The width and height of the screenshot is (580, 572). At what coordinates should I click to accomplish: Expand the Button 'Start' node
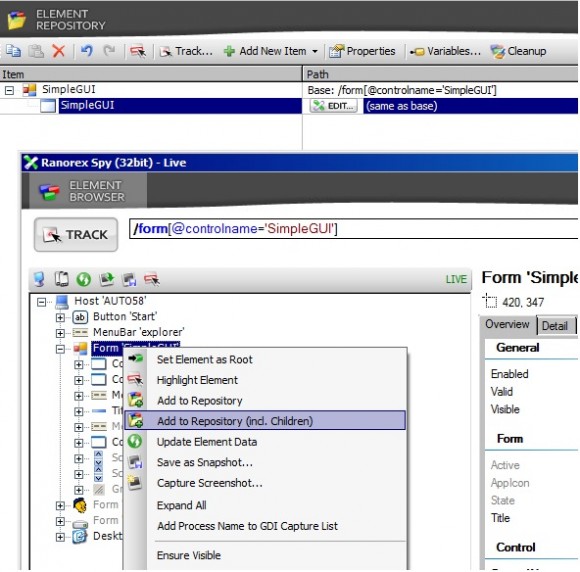point(60,317)
